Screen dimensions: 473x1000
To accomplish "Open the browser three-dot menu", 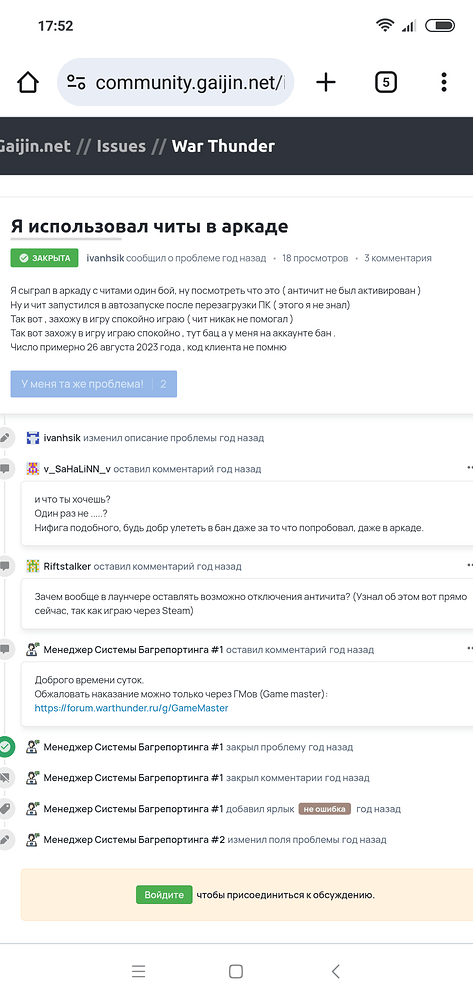I will (x=444, y=82).
